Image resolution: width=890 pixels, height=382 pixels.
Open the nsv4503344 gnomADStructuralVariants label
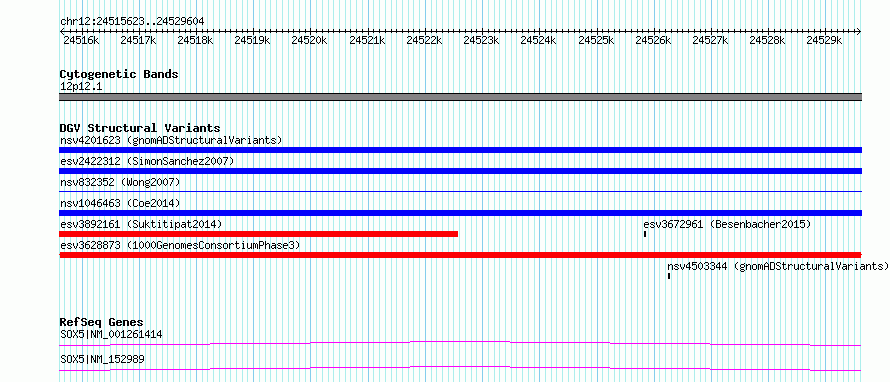[x=778, y=266]
